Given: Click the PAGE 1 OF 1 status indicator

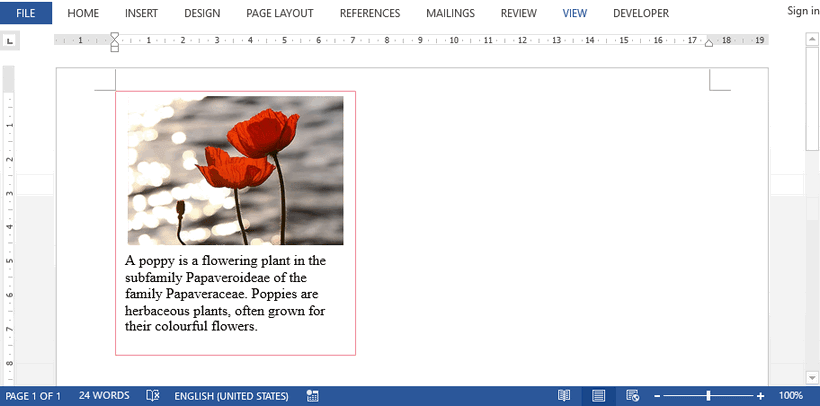Looking at the screenshot, I should pyautogui.click(x=33, y=396).
